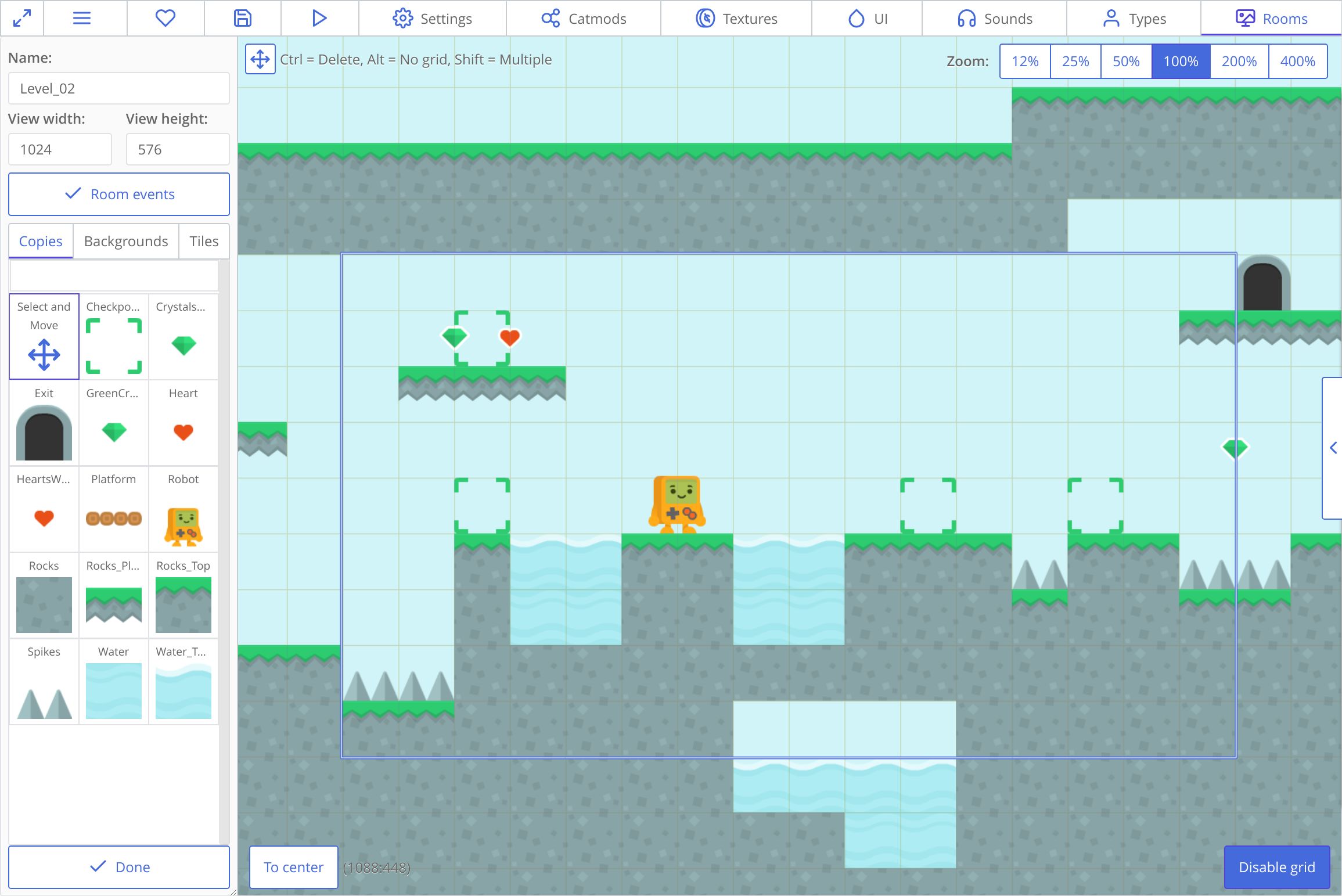Open the Textures tab

[736, 19]
